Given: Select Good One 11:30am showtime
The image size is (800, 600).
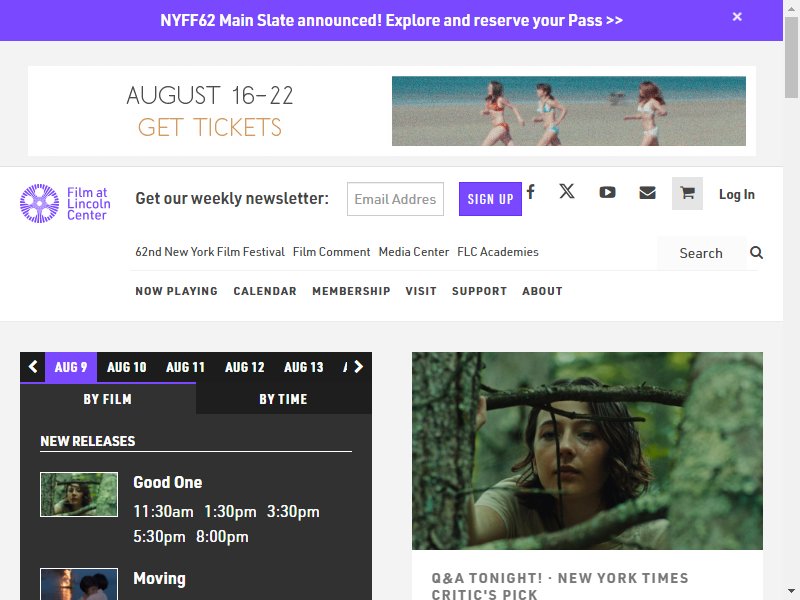Looking at the screenshot, I should (163, 512).
